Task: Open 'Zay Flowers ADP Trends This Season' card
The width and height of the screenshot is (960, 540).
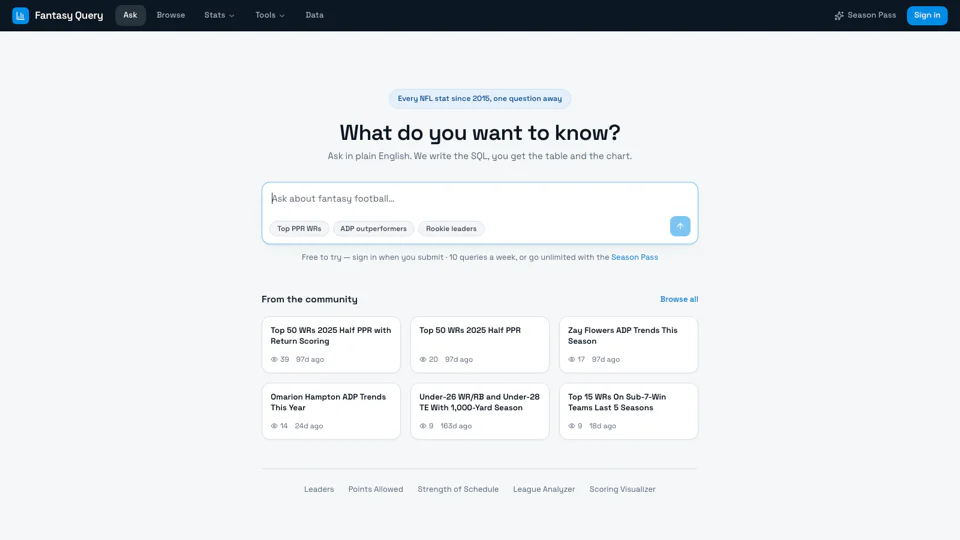Action: (629, 345)
